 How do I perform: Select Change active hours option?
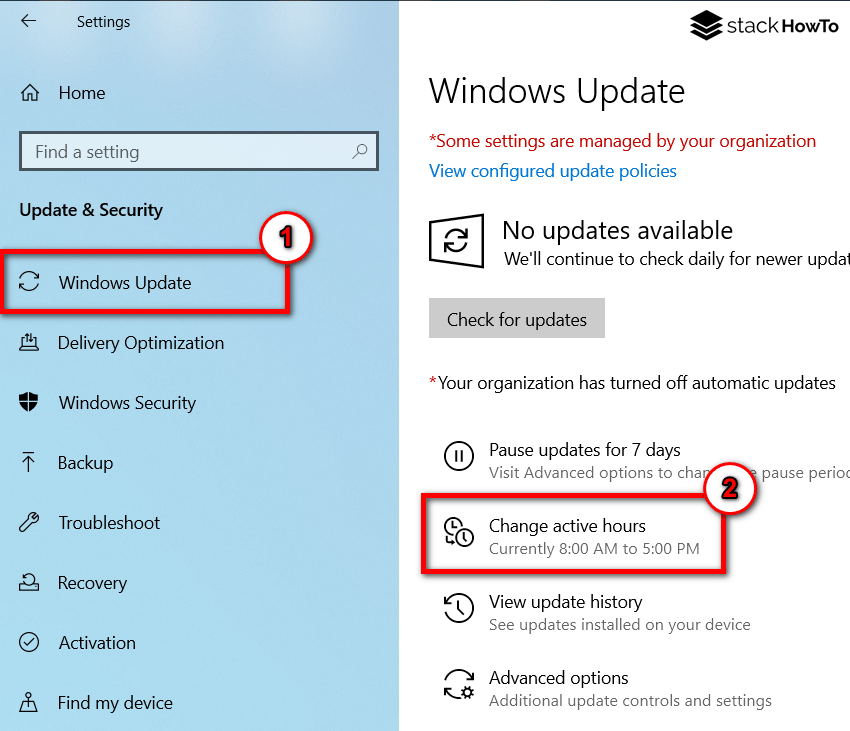coord(563,525)
